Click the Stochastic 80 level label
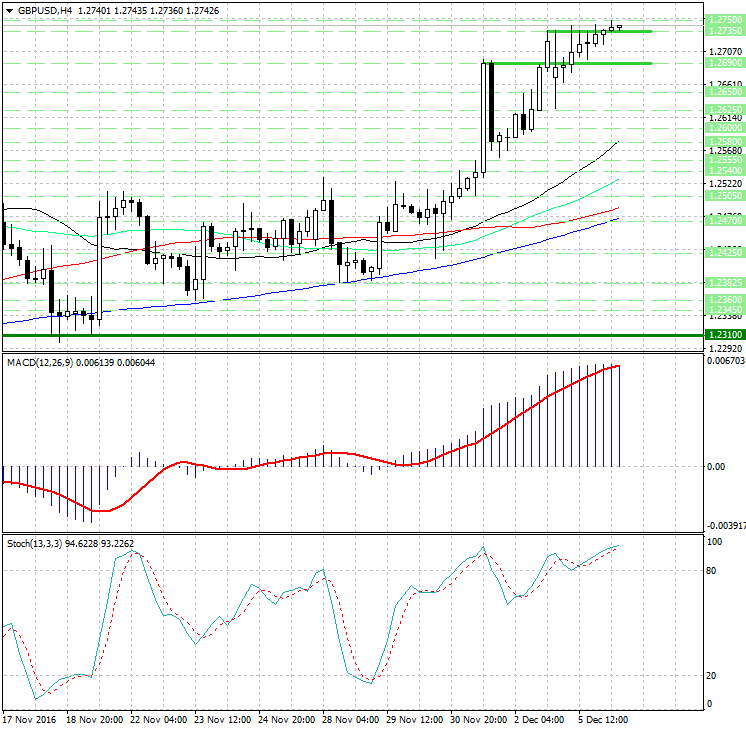 [x=711, y=571]
